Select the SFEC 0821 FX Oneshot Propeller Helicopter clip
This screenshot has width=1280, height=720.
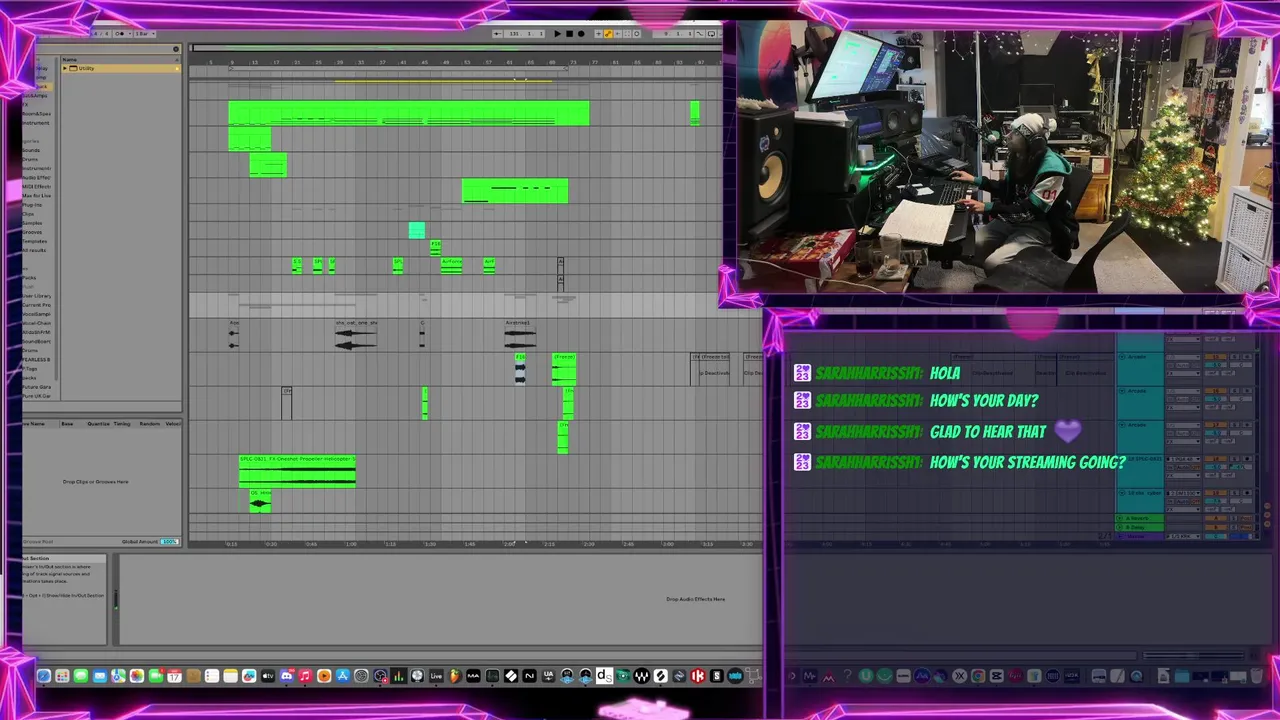(297, 471)
